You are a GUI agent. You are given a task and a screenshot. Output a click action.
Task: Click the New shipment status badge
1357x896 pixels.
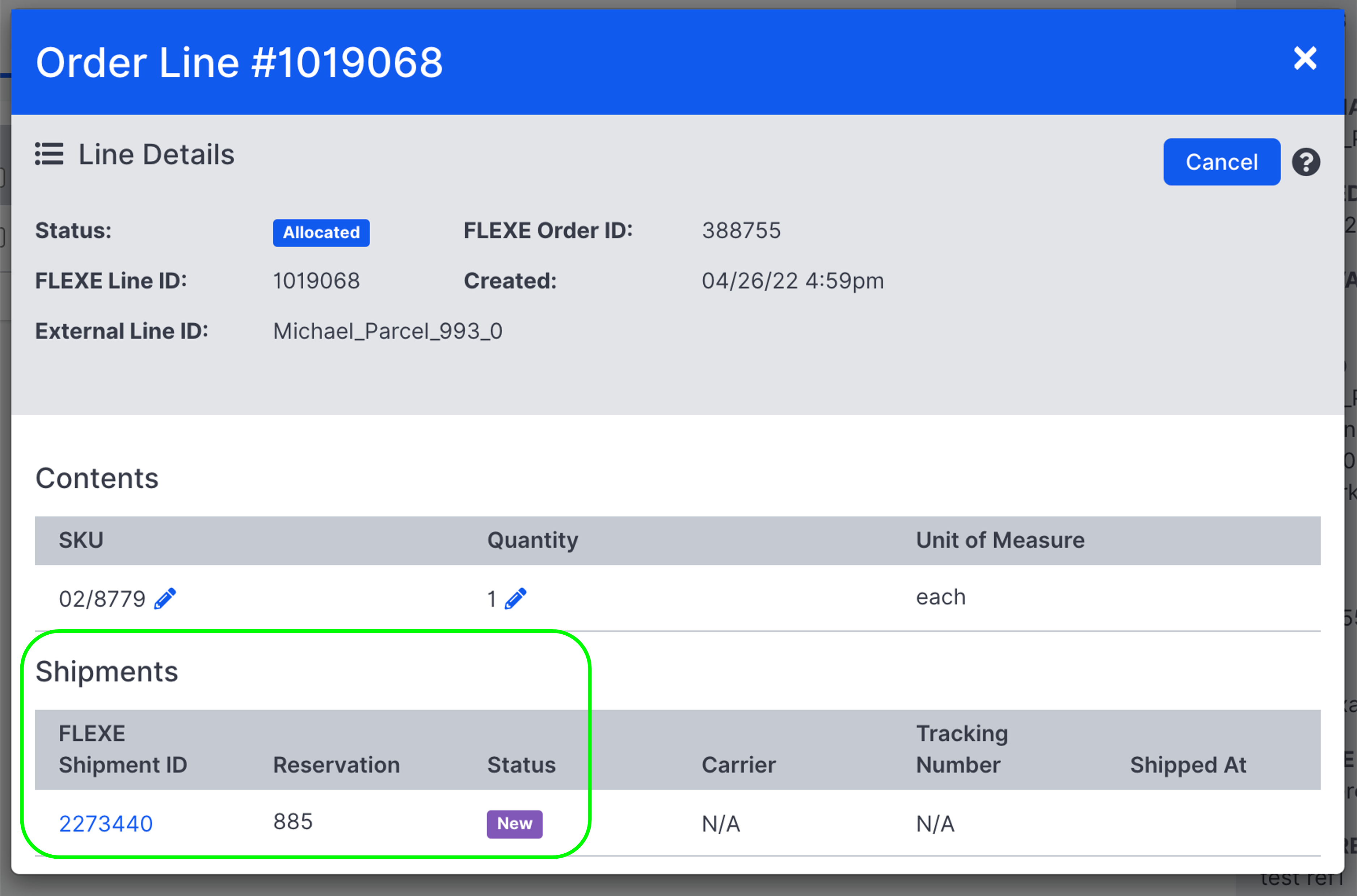tap(514, 824)
